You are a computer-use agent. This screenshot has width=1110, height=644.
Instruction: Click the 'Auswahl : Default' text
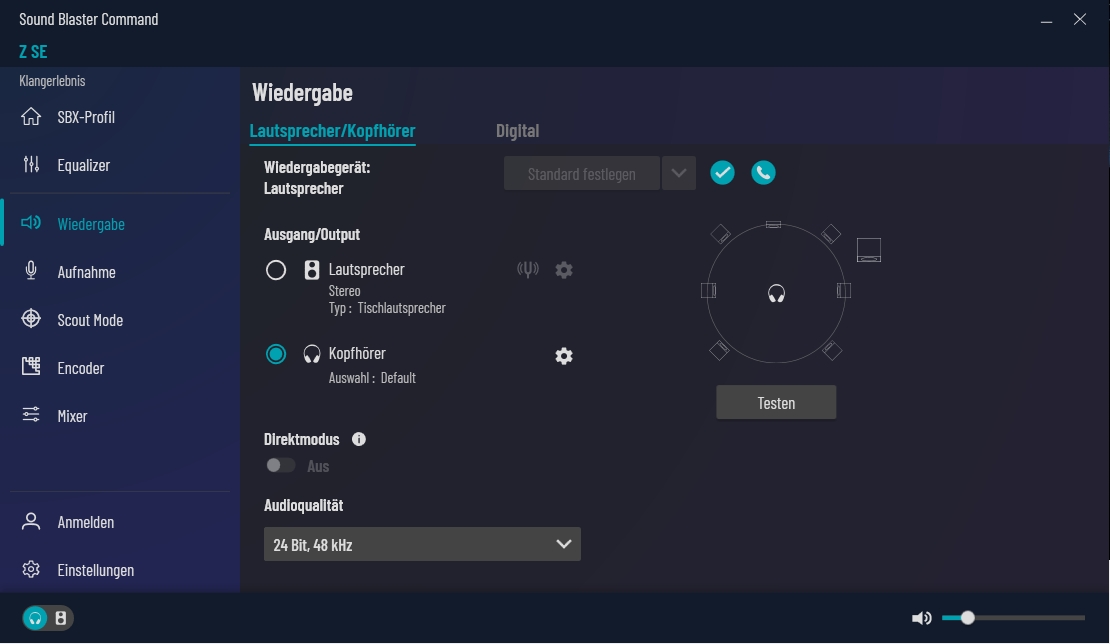(372, 378)
